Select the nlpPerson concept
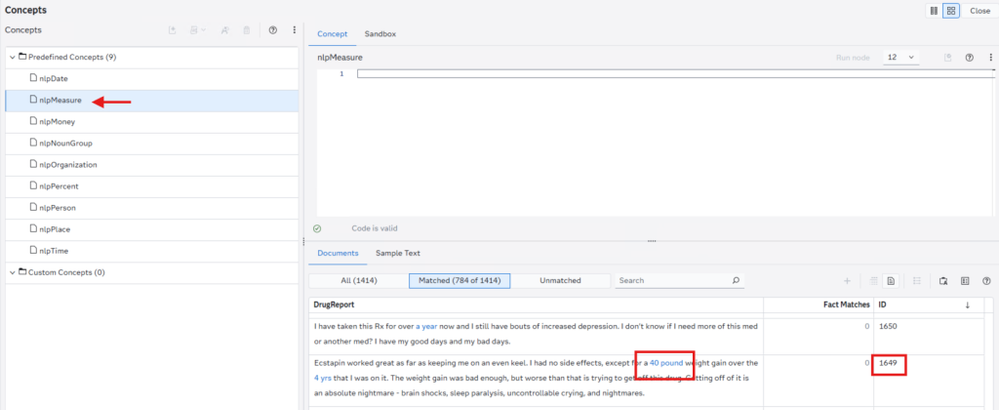The image size is (999, 410). click(x=152, y=208)
